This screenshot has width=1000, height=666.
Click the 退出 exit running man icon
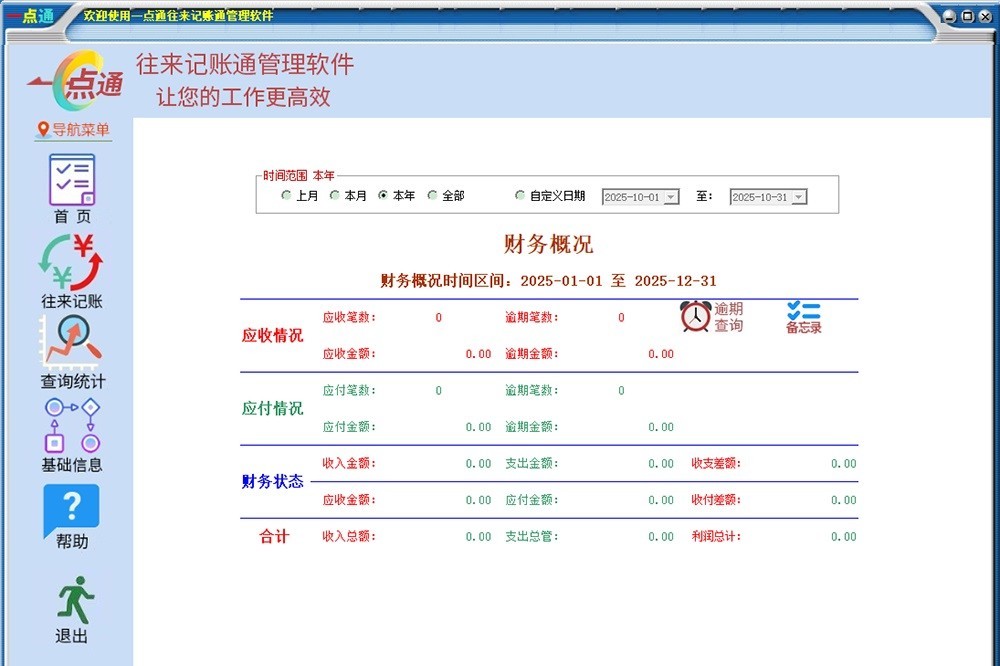tap(73, 600)
